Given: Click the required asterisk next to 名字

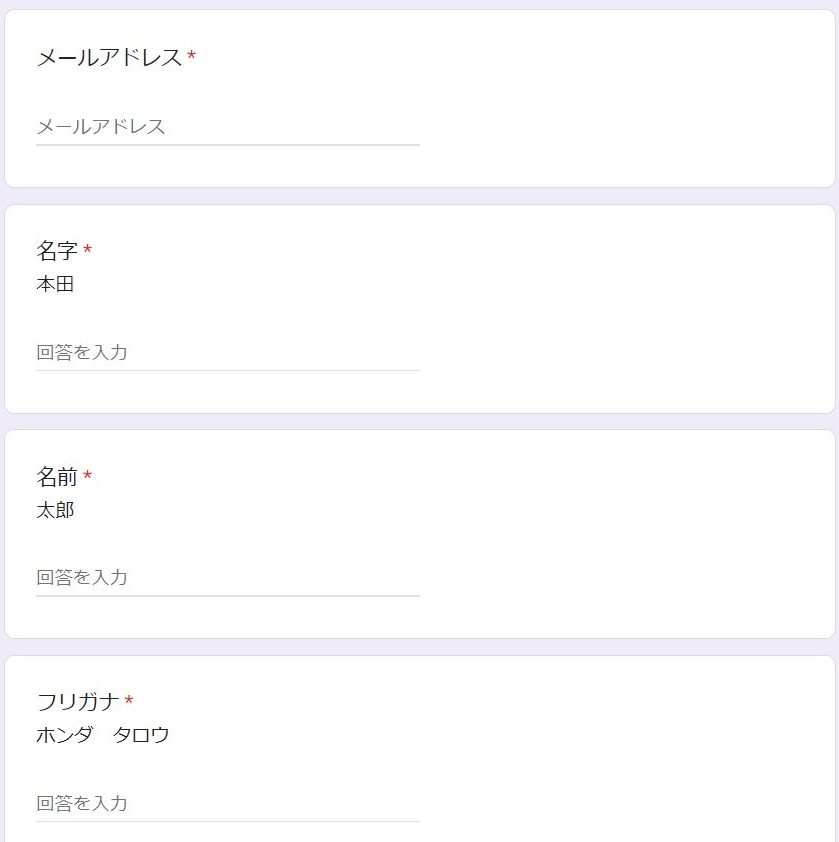Looking at the screenshot, I should point(87,250).
